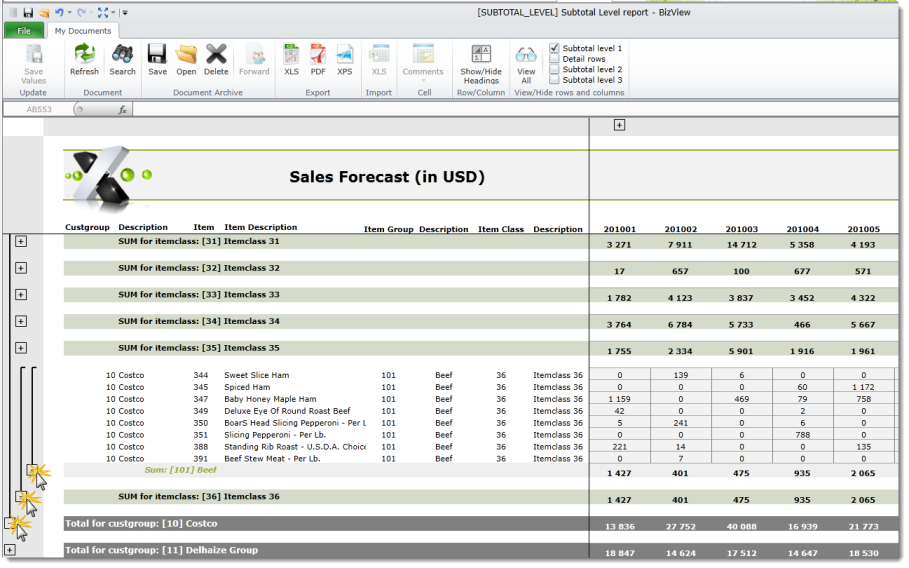Click value 13 836 in Costco total
The image size is (909, 568).
point(619,526)
